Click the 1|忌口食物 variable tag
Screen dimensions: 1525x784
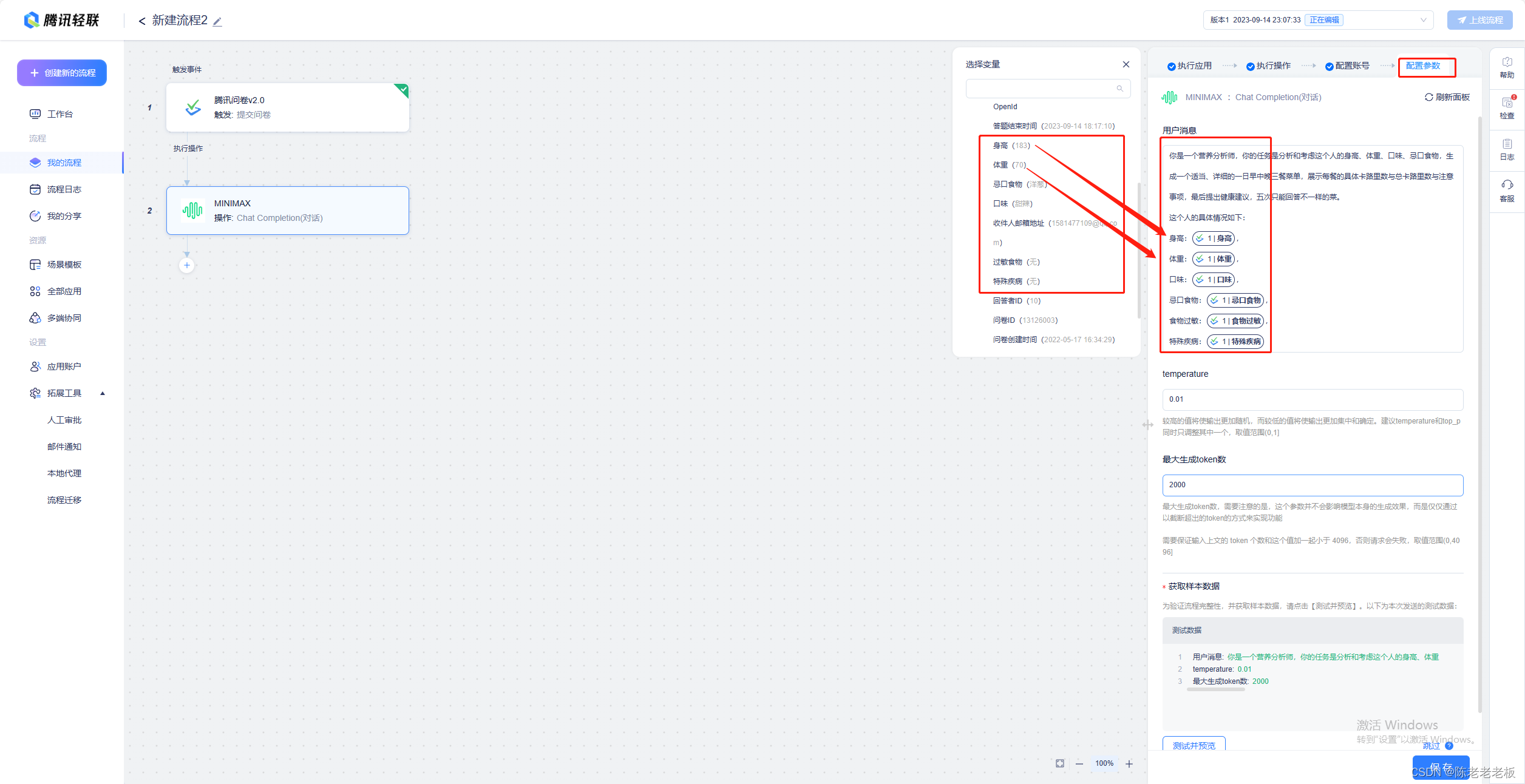(x=1236, y=300)
